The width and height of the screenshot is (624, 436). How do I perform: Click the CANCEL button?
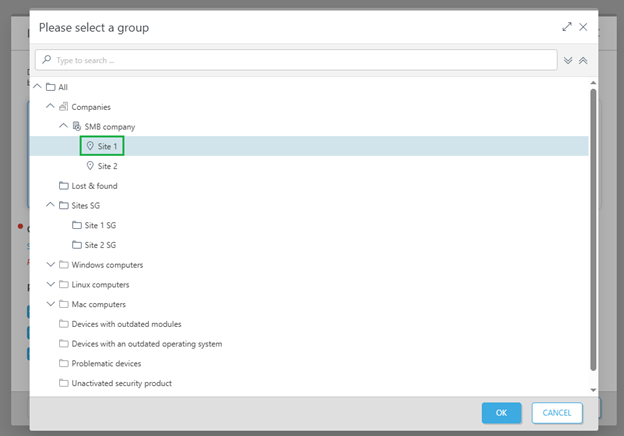(557, 412)
